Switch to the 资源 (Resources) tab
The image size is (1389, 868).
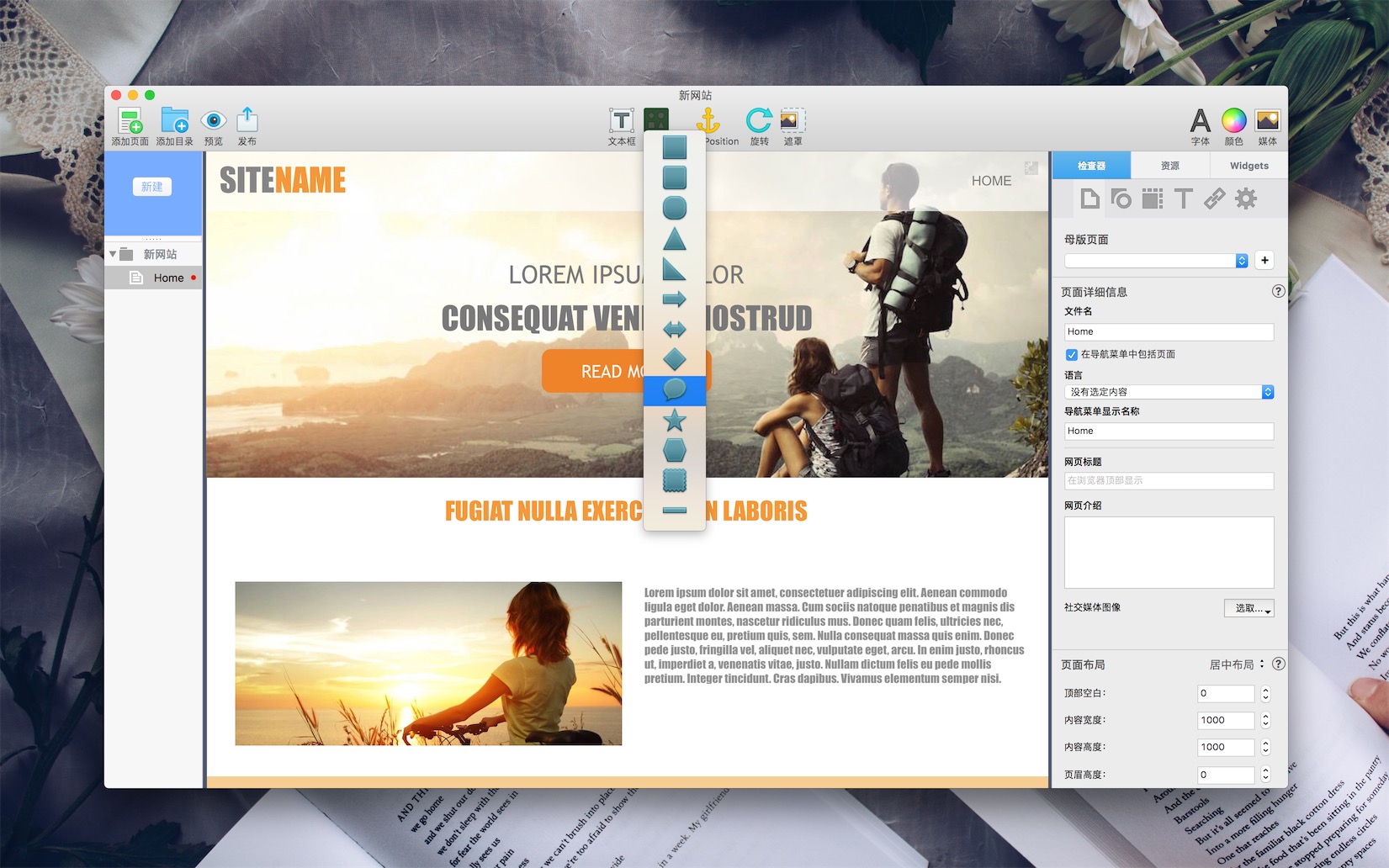(x=1170, y=166)
